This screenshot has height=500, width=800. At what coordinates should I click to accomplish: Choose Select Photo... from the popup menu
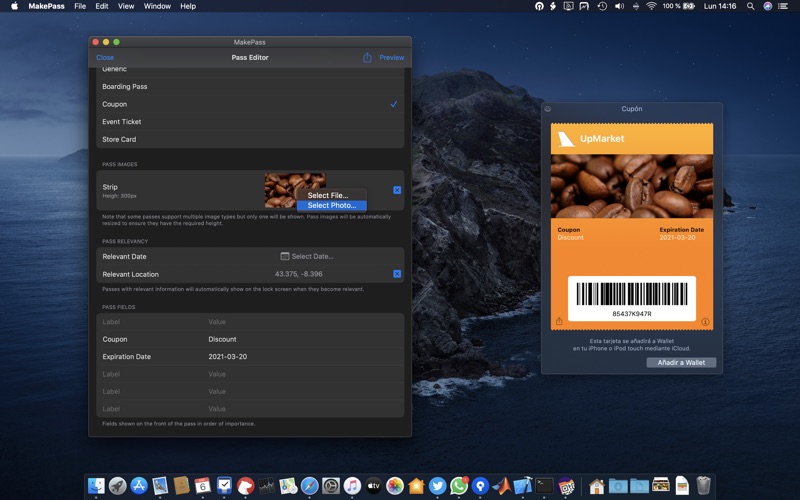pyautogui.click(x=332, y=205)
